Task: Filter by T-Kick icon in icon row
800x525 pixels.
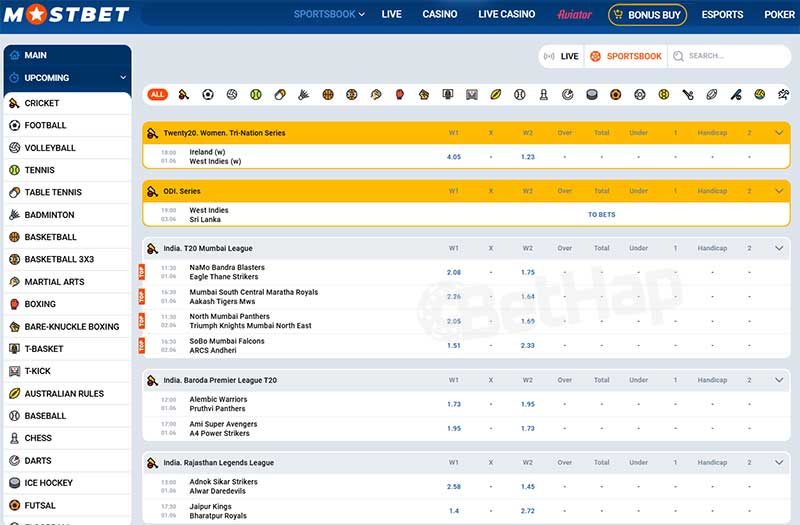Action: click(x=471, y=94)
